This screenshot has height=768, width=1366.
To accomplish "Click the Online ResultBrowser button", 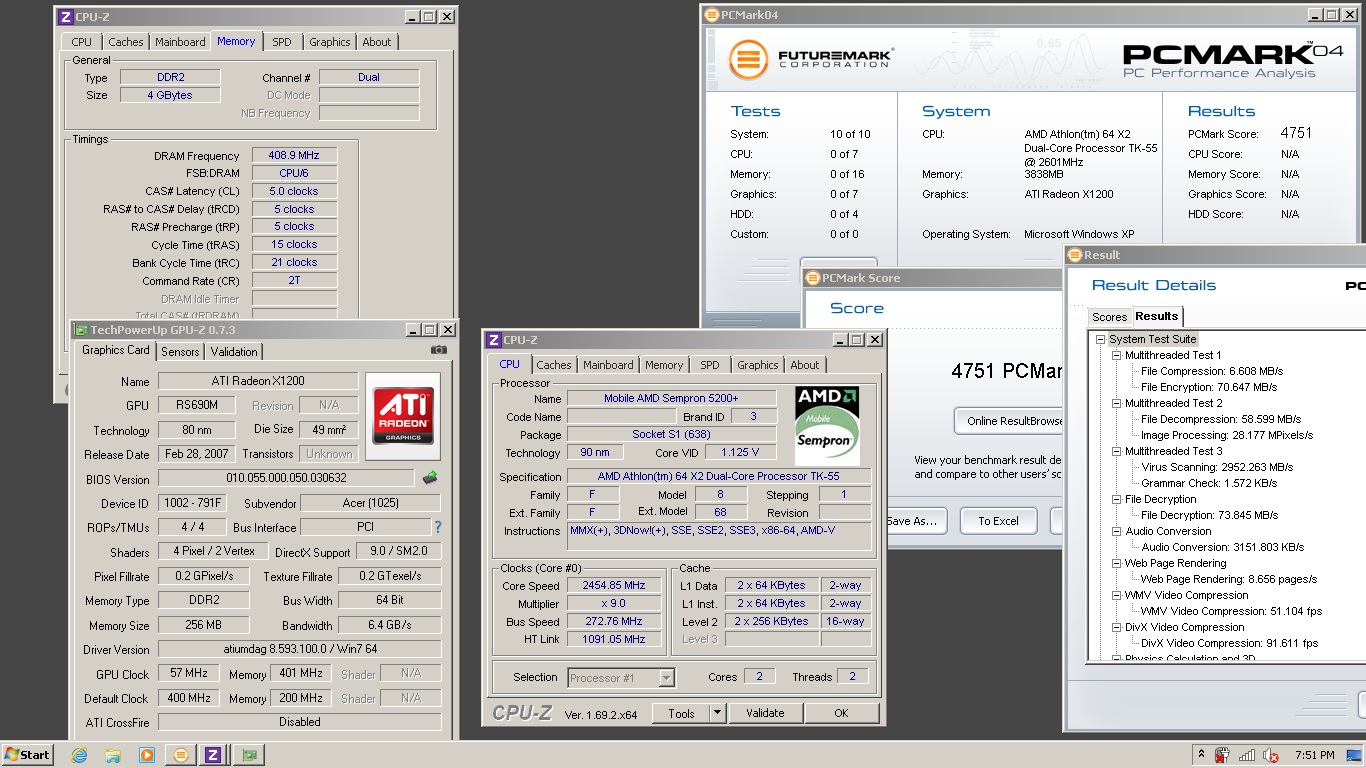I will pos(1009,421).
